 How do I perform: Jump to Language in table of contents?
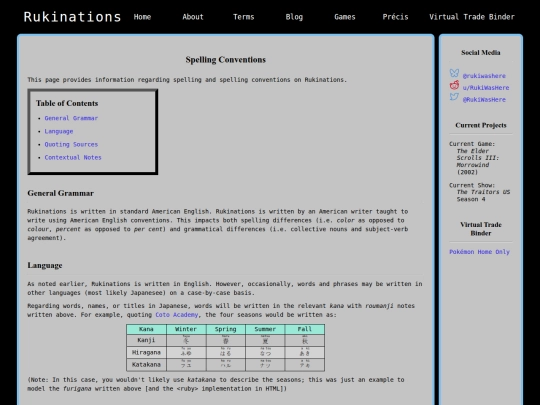(59, 131)
